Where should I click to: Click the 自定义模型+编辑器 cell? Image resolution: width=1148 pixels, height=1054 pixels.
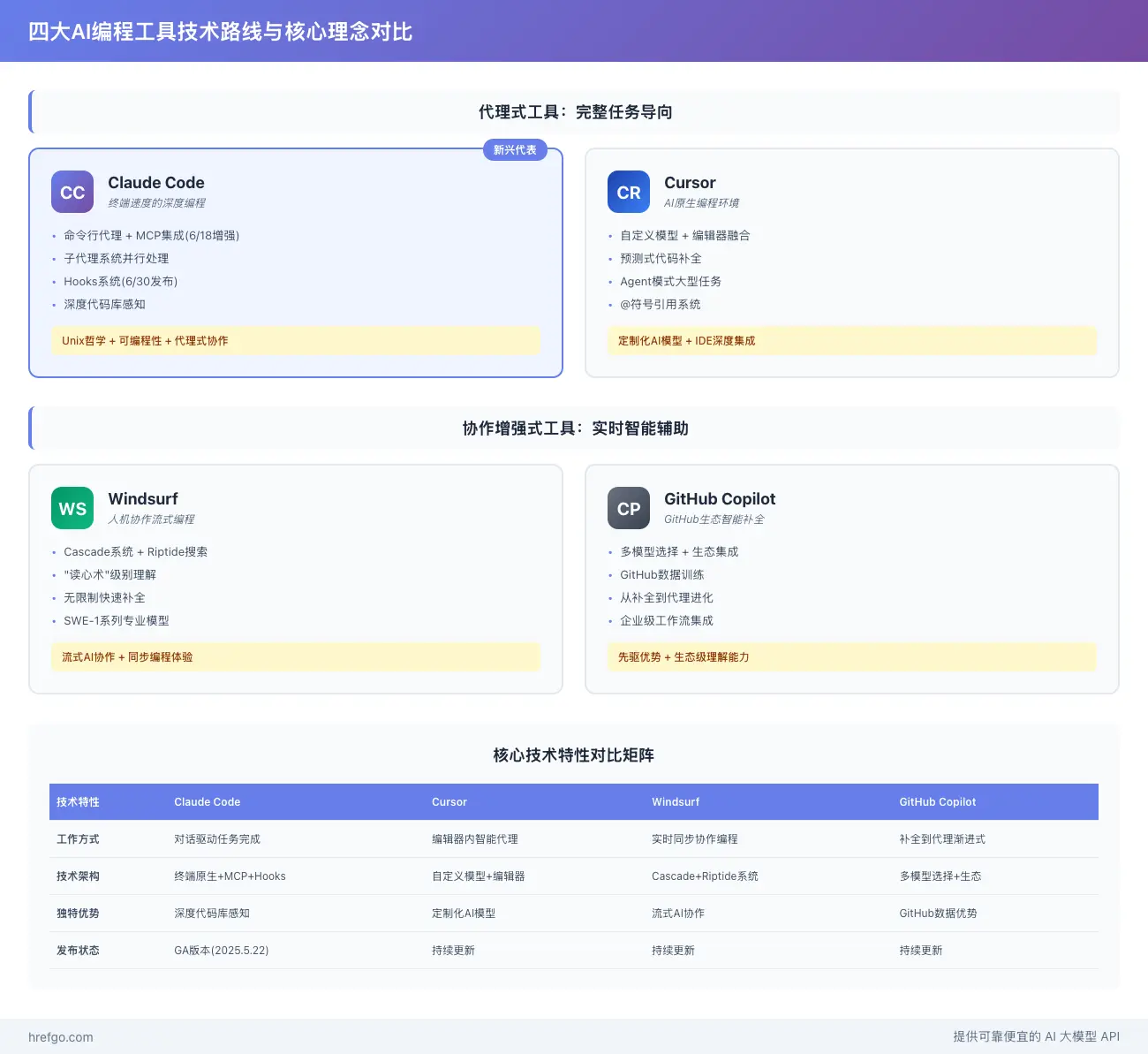pos(479,876)
